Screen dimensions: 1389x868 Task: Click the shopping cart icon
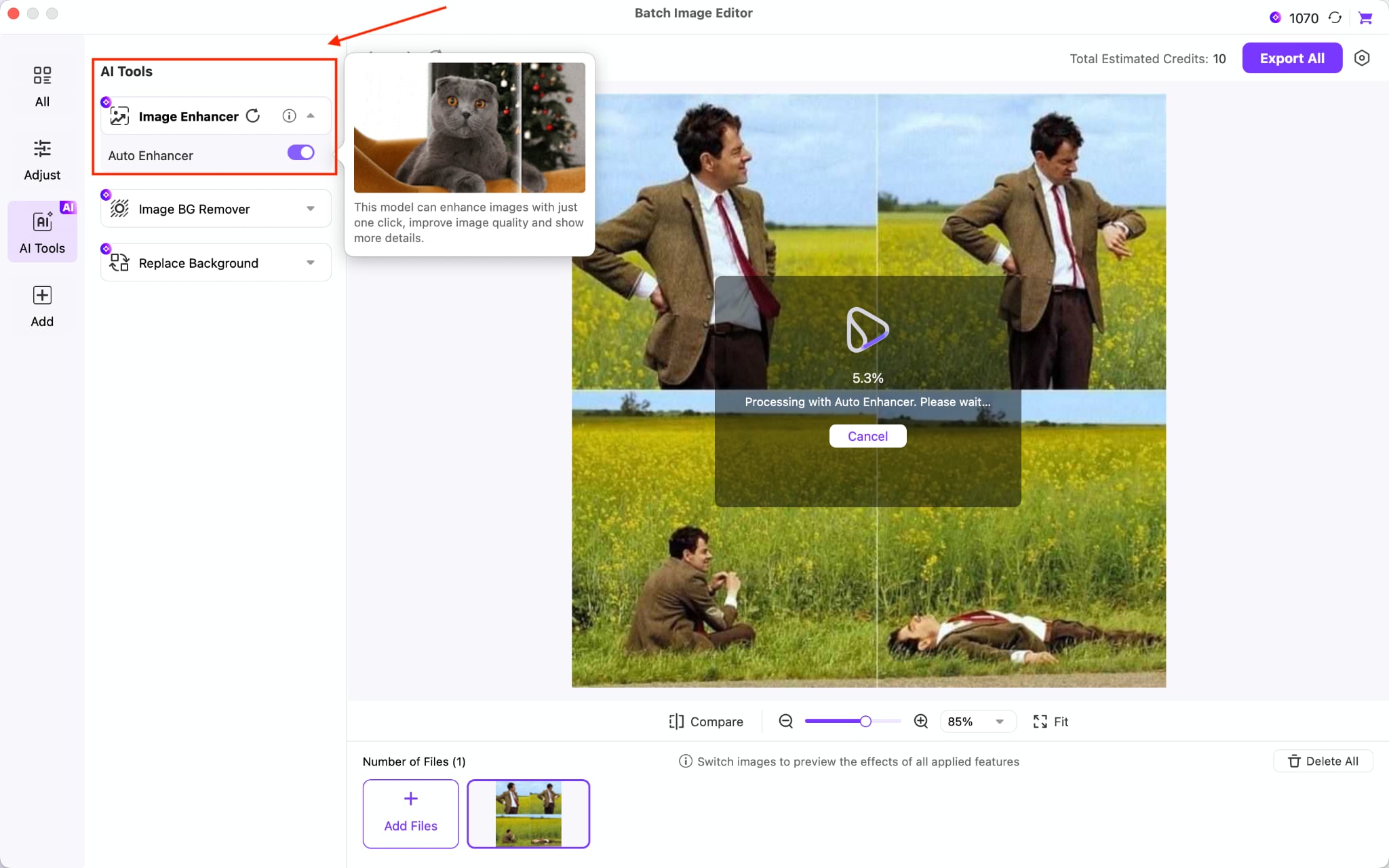(x=1366, y=18)
